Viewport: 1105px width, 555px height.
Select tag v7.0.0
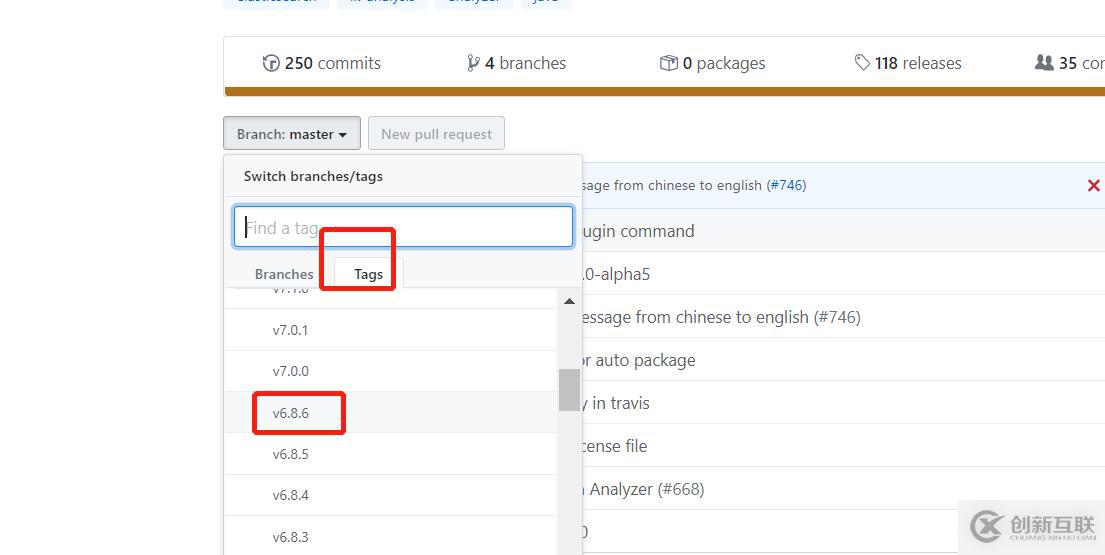pyautogui.click(x=391, y=371)
